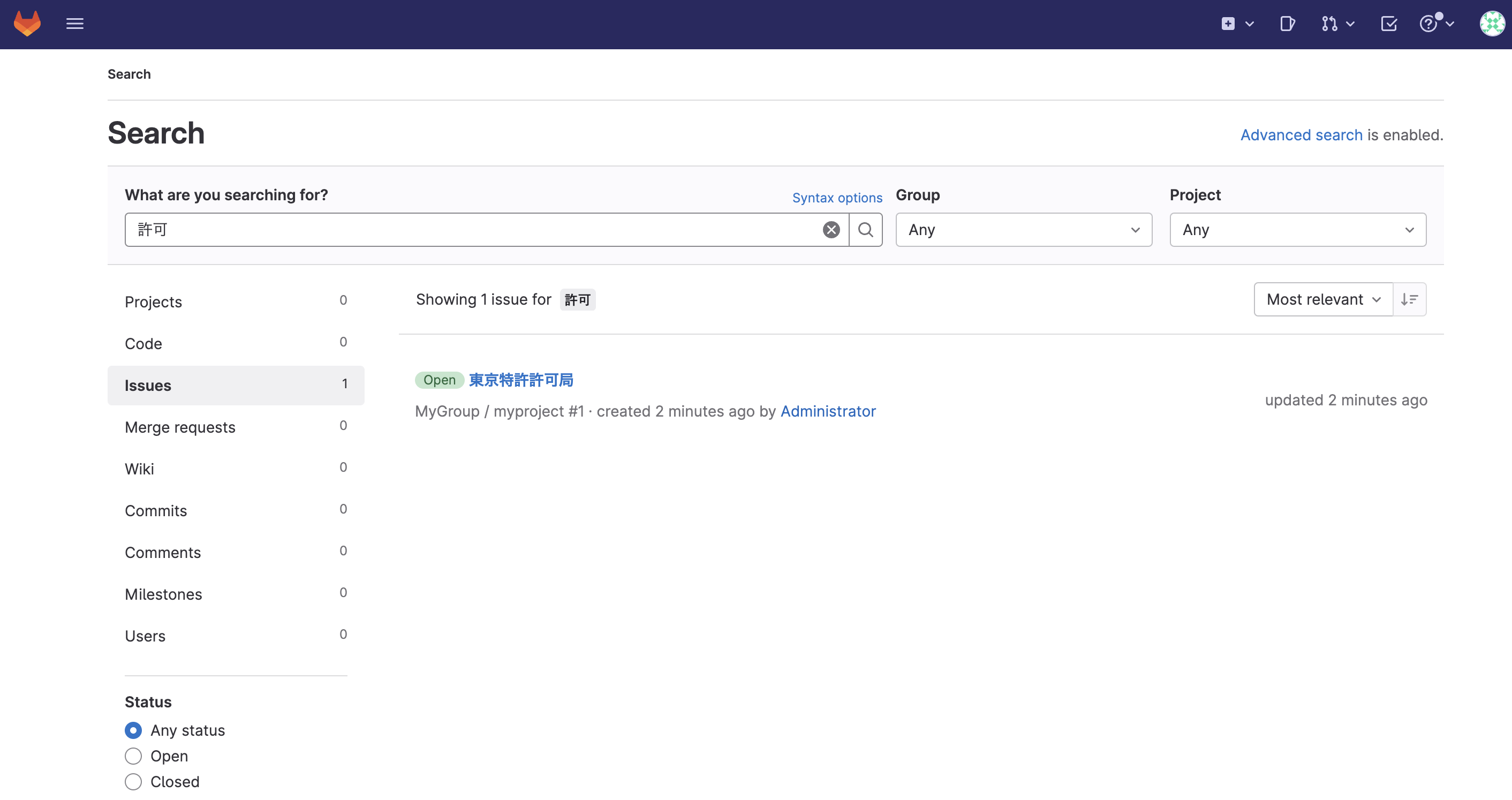This screenshot has height=800, width=1512.
Task: Select the Closed status radio button
Action: pos(133,782)
